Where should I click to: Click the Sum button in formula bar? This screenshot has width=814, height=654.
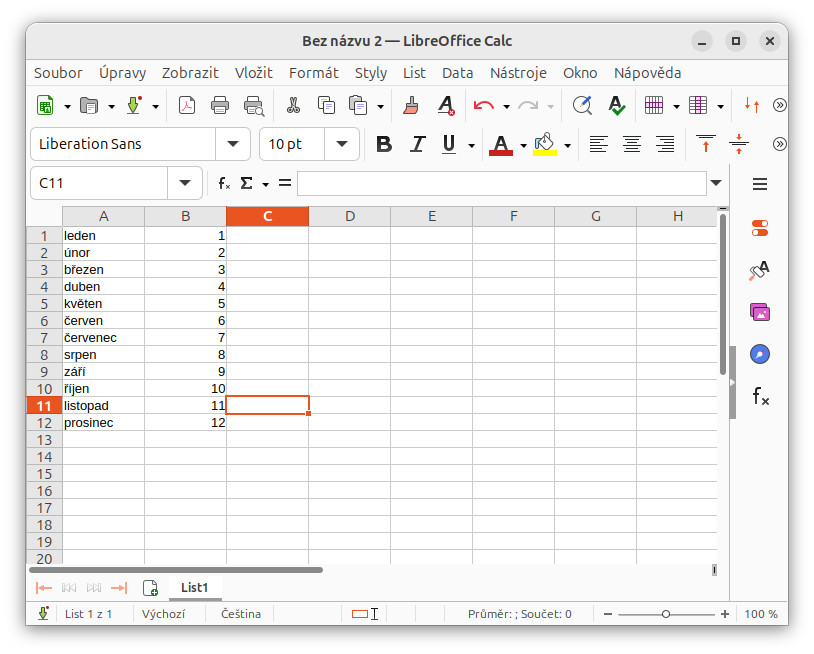coord(246,183)
